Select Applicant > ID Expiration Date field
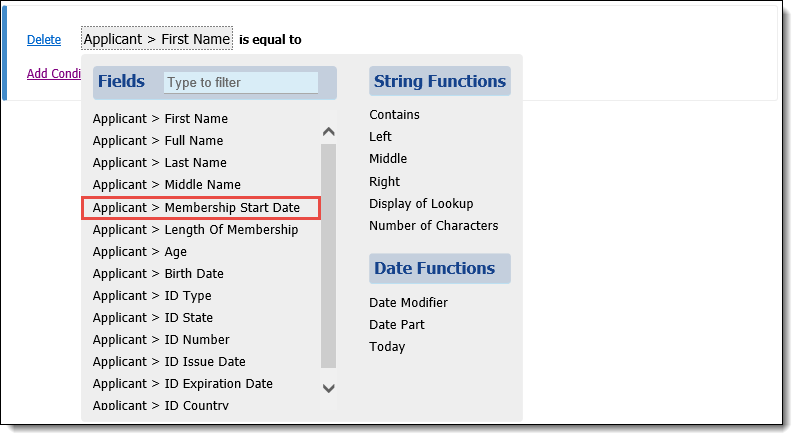Viewport: 798px width, 440px height. (182, 384)
